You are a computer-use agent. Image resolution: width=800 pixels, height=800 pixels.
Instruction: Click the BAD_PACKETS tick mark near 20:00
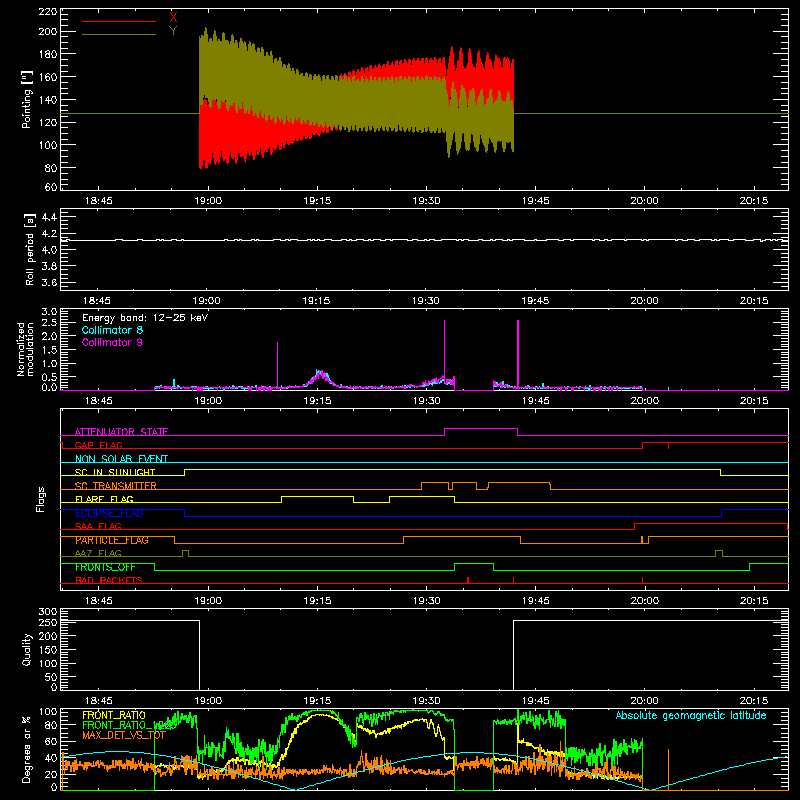(x=642, y=580)
